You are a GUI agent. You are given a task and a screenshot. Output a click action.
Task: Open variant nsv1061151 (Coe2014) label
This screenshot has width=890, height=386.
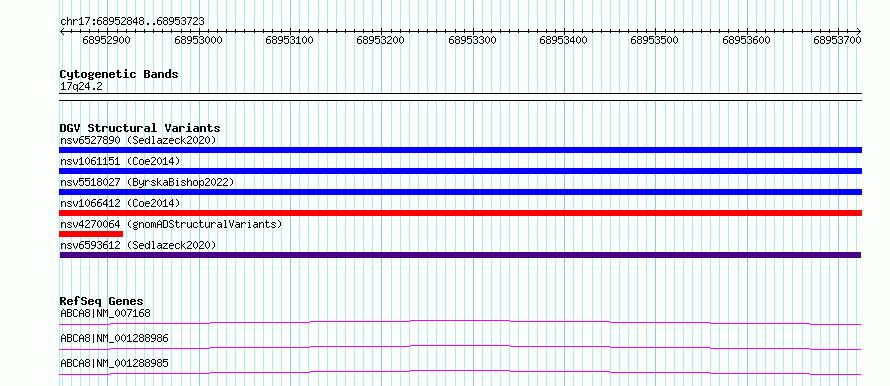(120, 161)
